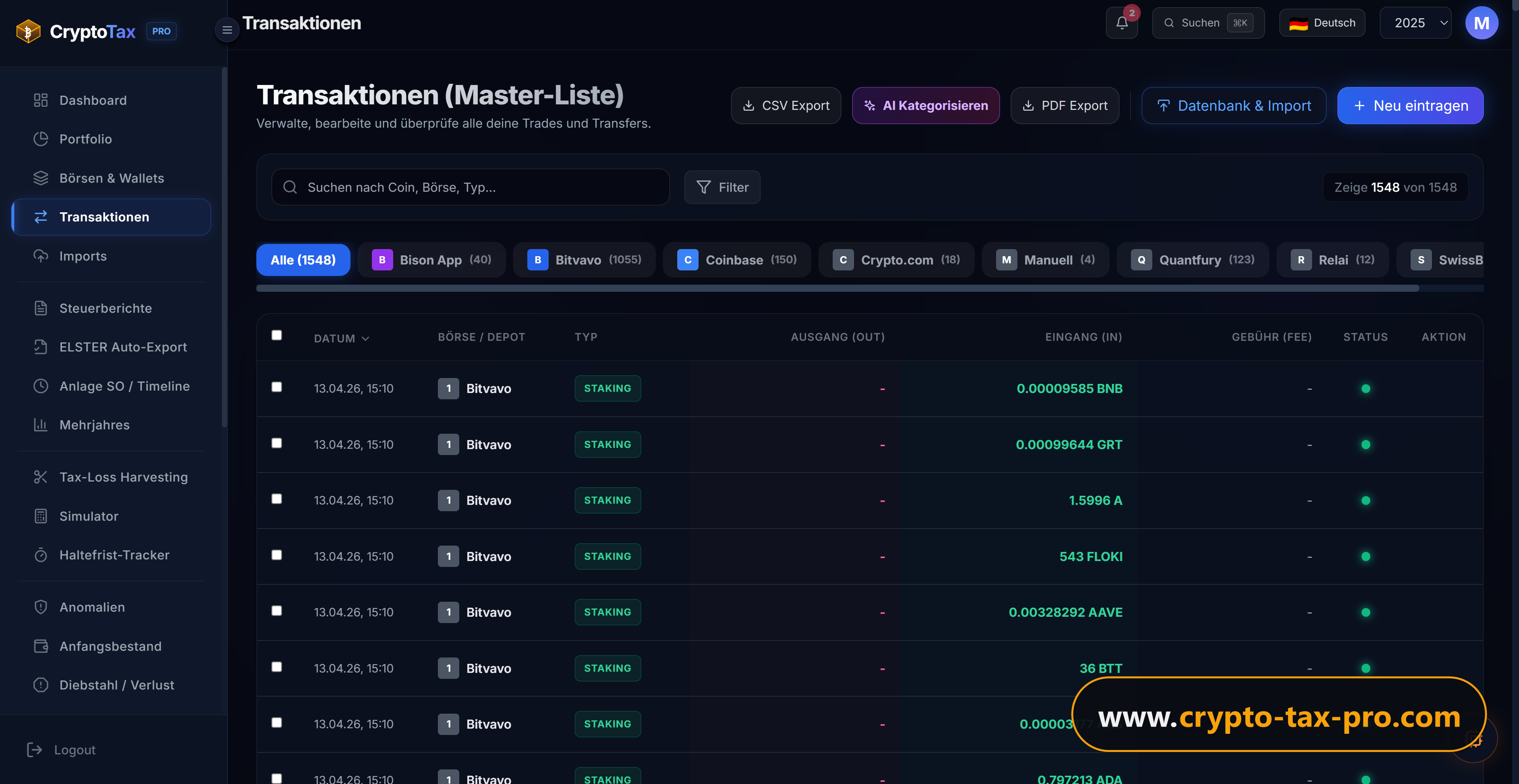Click AI Kategorisieren button
Screen dimensions: 1519x784
925,106
